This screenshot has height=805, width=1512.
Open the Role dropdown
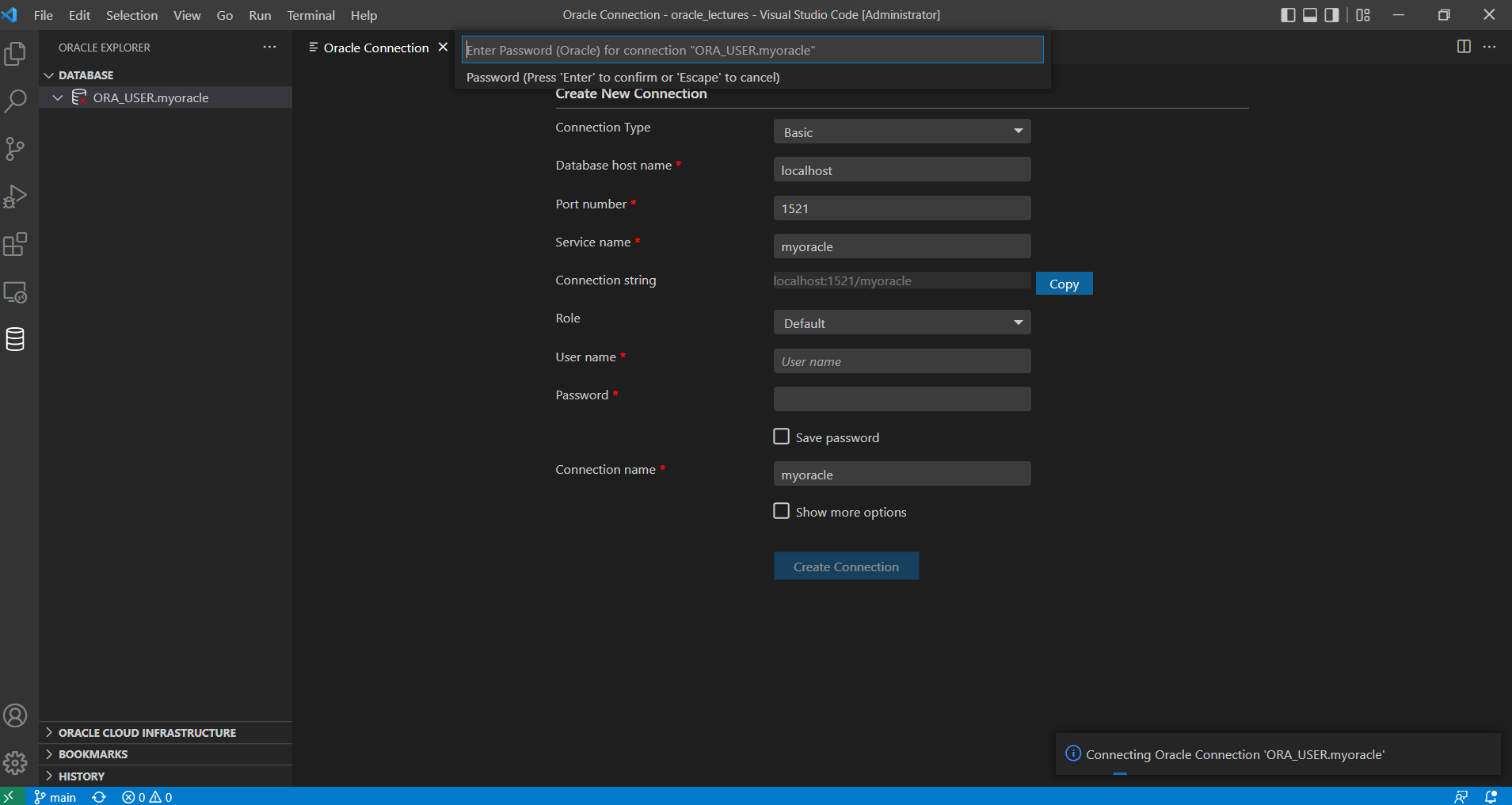click(902, 322)
